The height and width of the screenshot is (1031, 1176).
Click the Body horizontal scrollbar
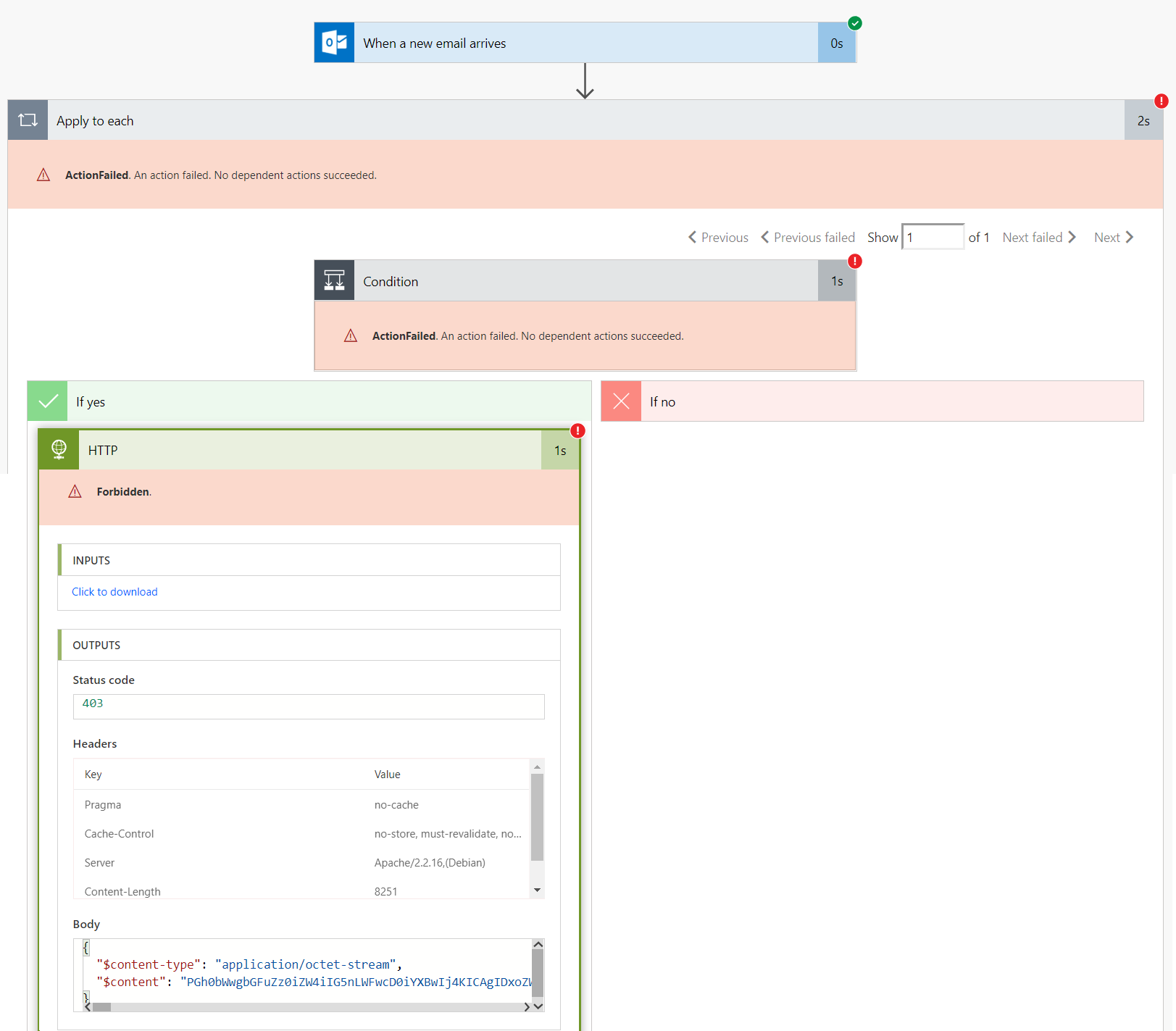tap(101, 1007)
